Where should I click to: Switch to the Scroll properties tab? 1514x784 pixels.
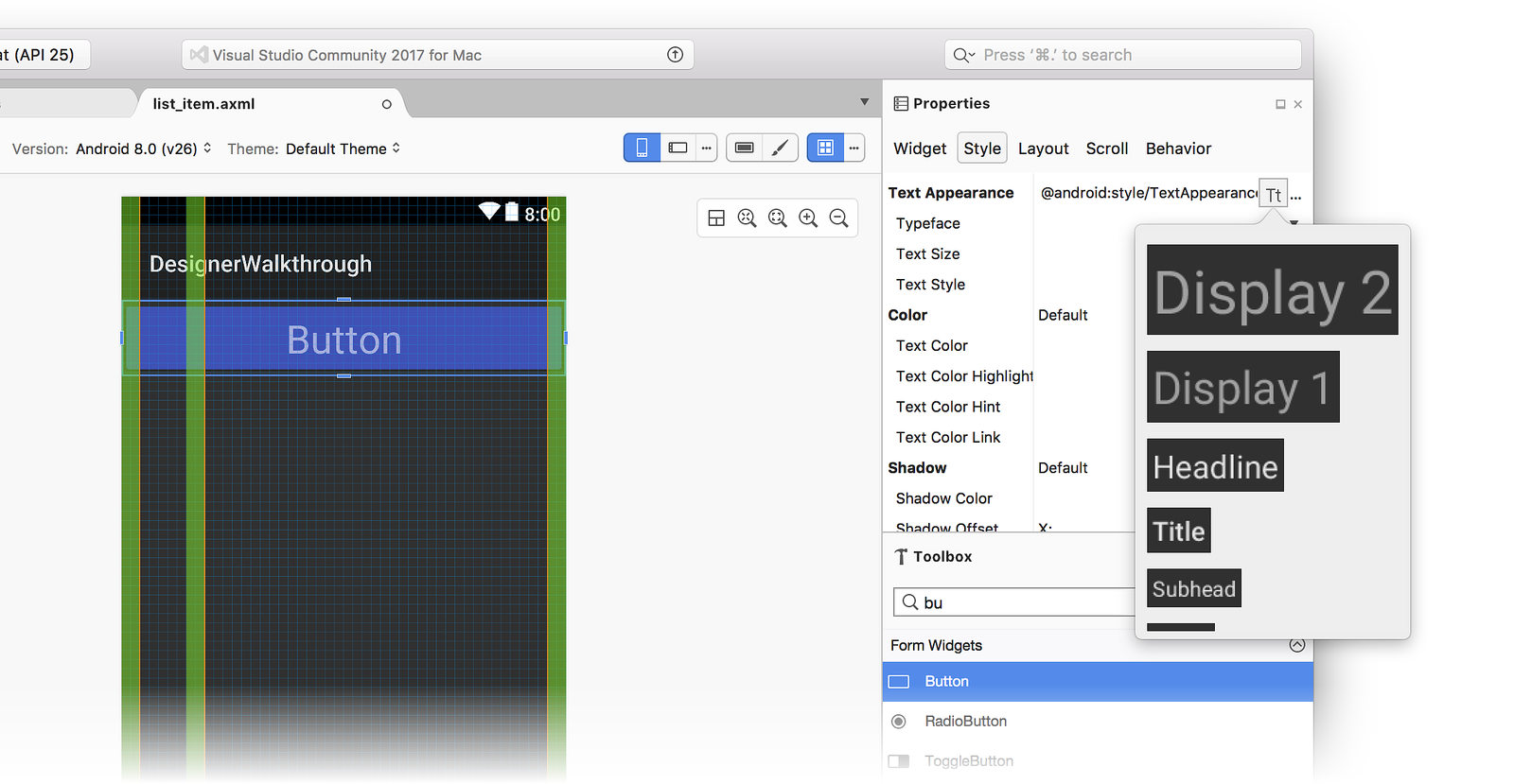[x=1107, y=148]
